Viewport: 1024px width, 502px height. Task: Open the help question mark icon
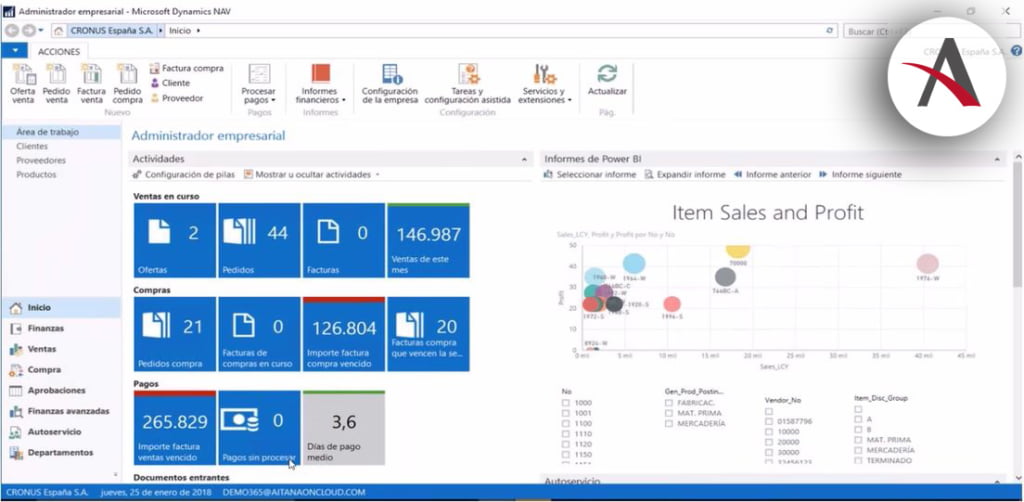pyautogui.click(x=1016, y=51)
